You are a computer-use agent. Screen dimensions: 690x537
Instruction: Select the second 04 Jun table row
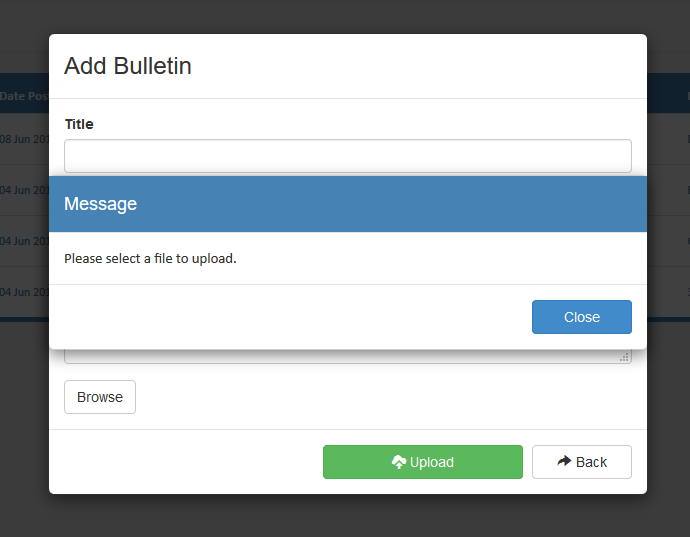[24, 241]
